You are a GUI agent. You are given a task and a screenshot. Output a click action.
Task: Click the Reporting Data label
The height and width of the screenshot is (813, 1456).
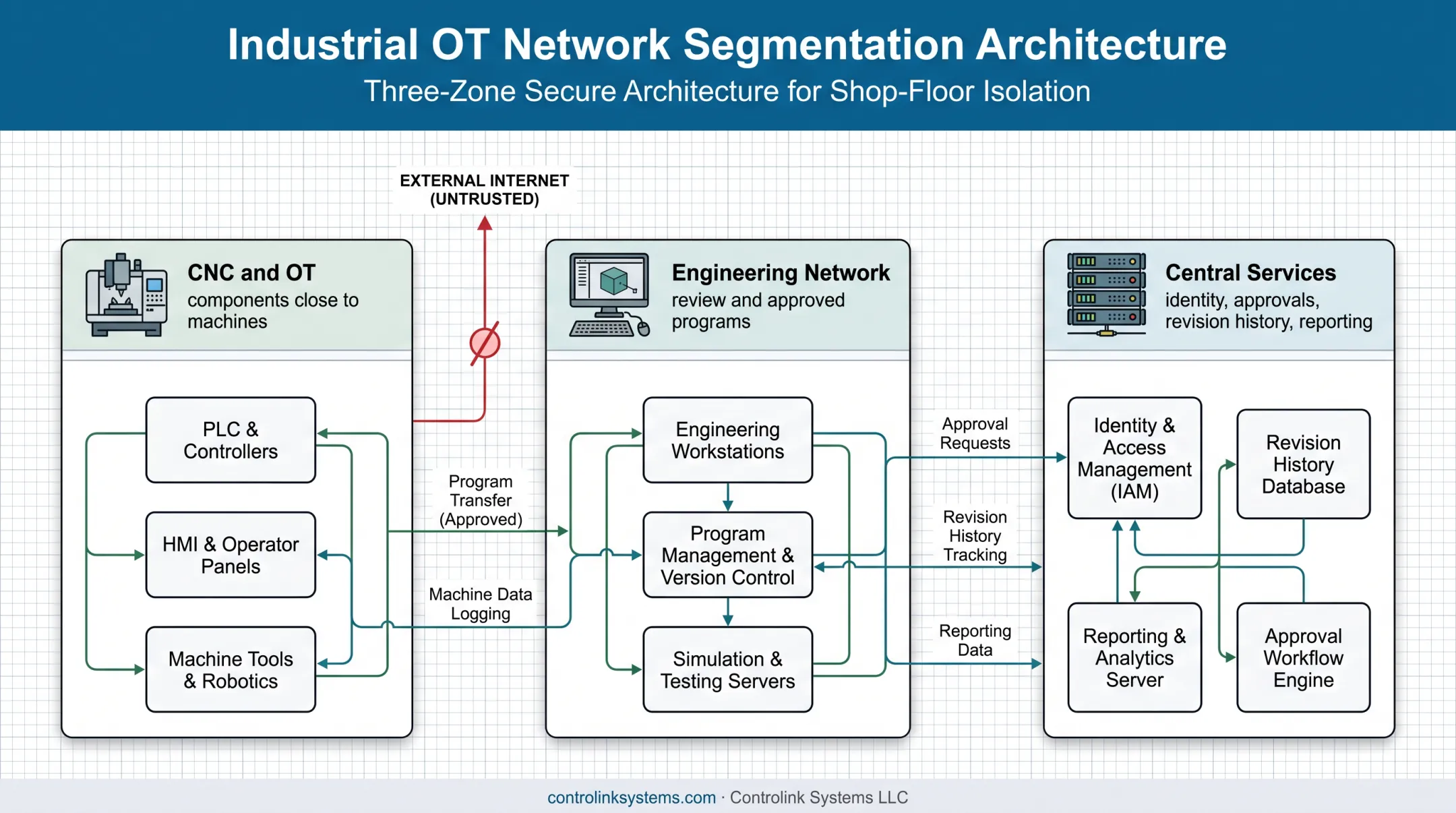click(975, 640)
